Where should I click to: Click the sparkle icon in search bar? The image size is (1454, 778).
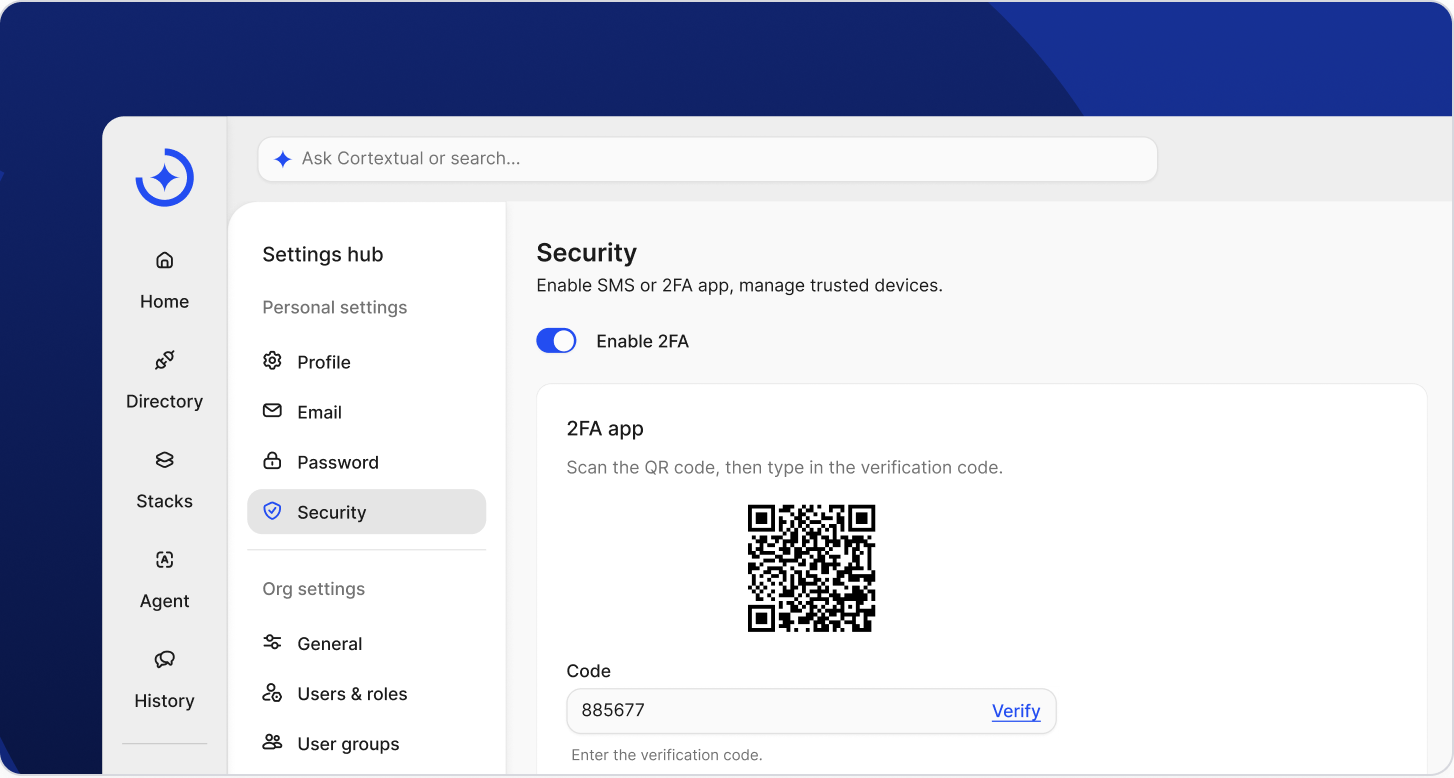pos(283,159)
